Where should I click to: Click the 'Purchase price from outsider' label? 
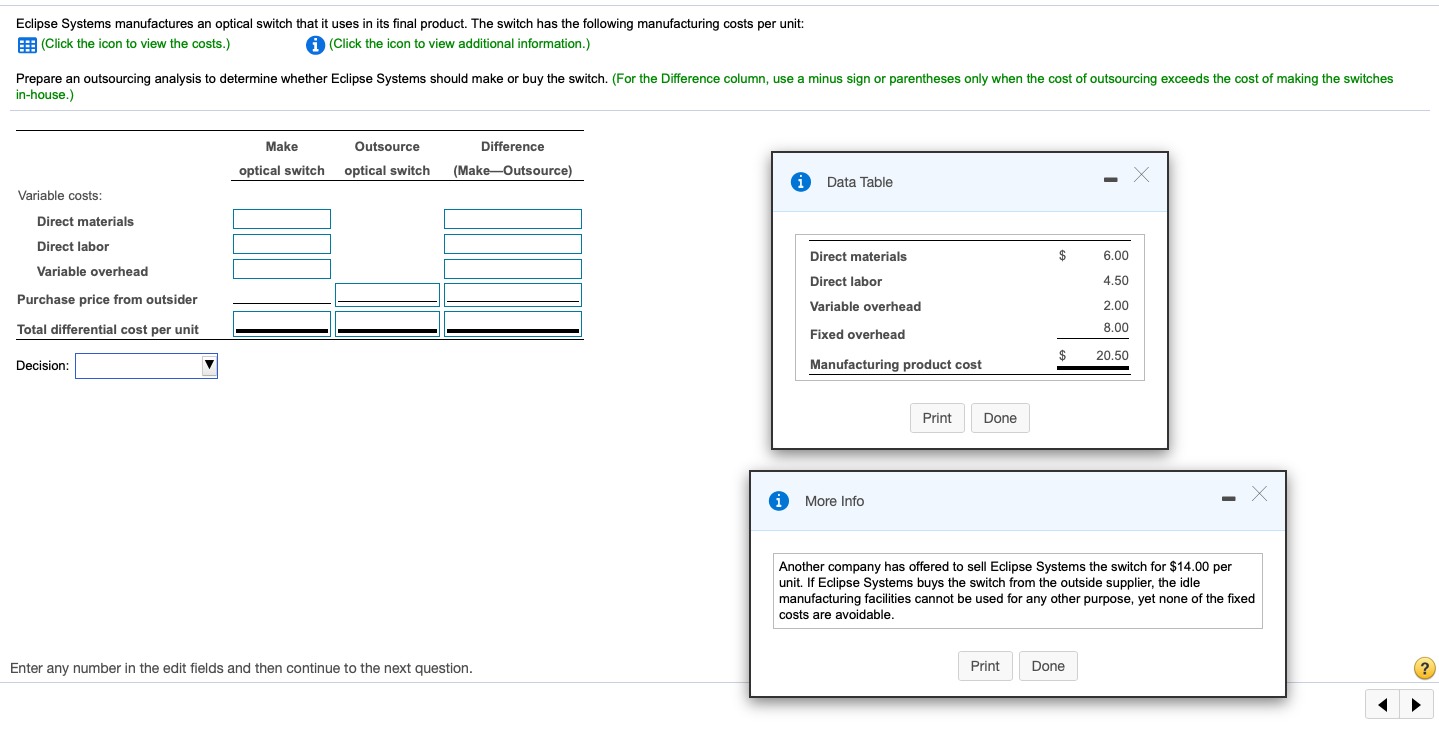(107, 299)
